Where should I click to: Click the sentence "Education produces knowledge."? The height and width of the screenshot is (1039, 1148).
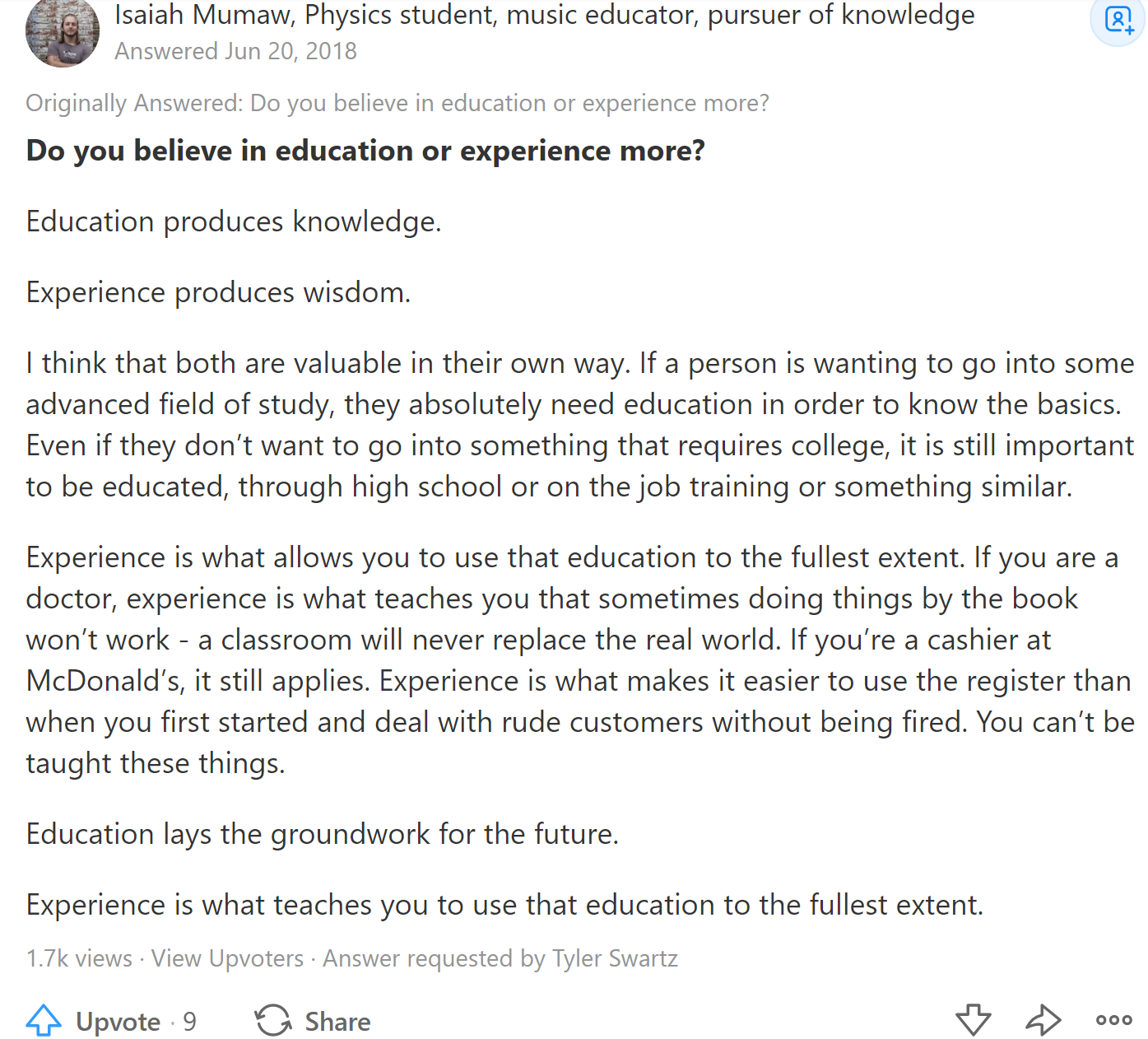[234, 221]
